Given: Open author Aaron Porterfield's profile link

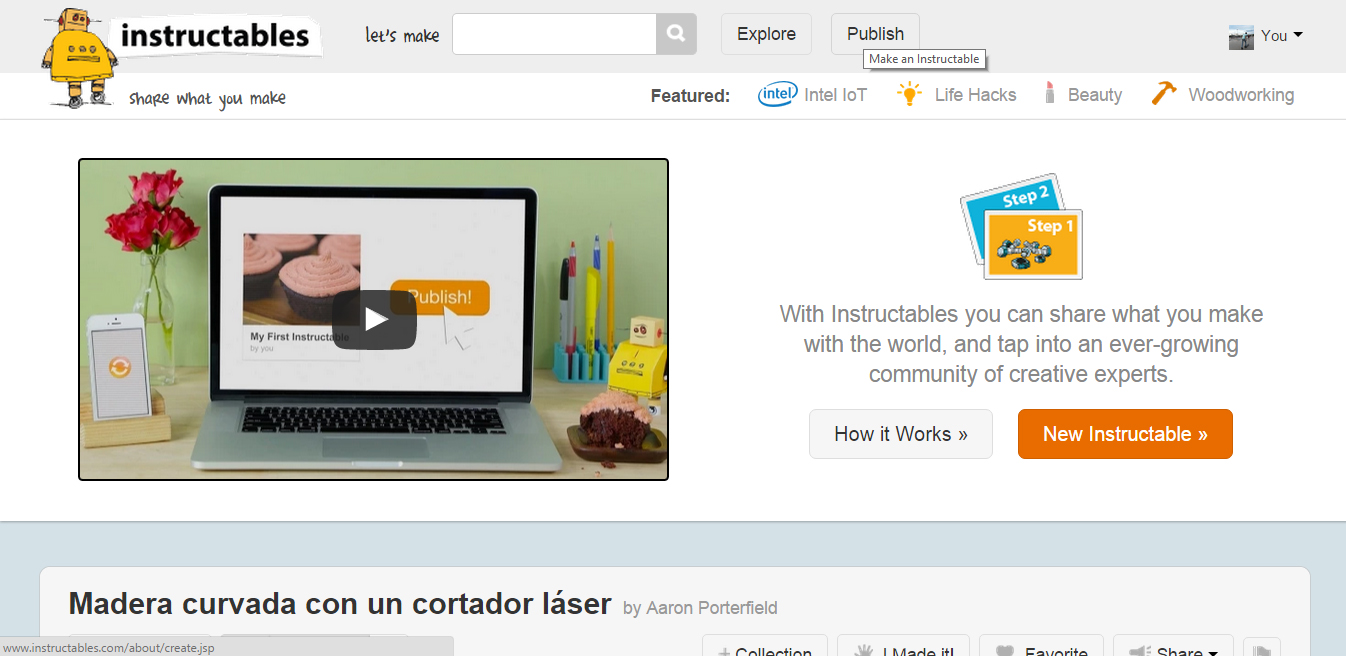Looking at the screenshot, I should [711, 608].
